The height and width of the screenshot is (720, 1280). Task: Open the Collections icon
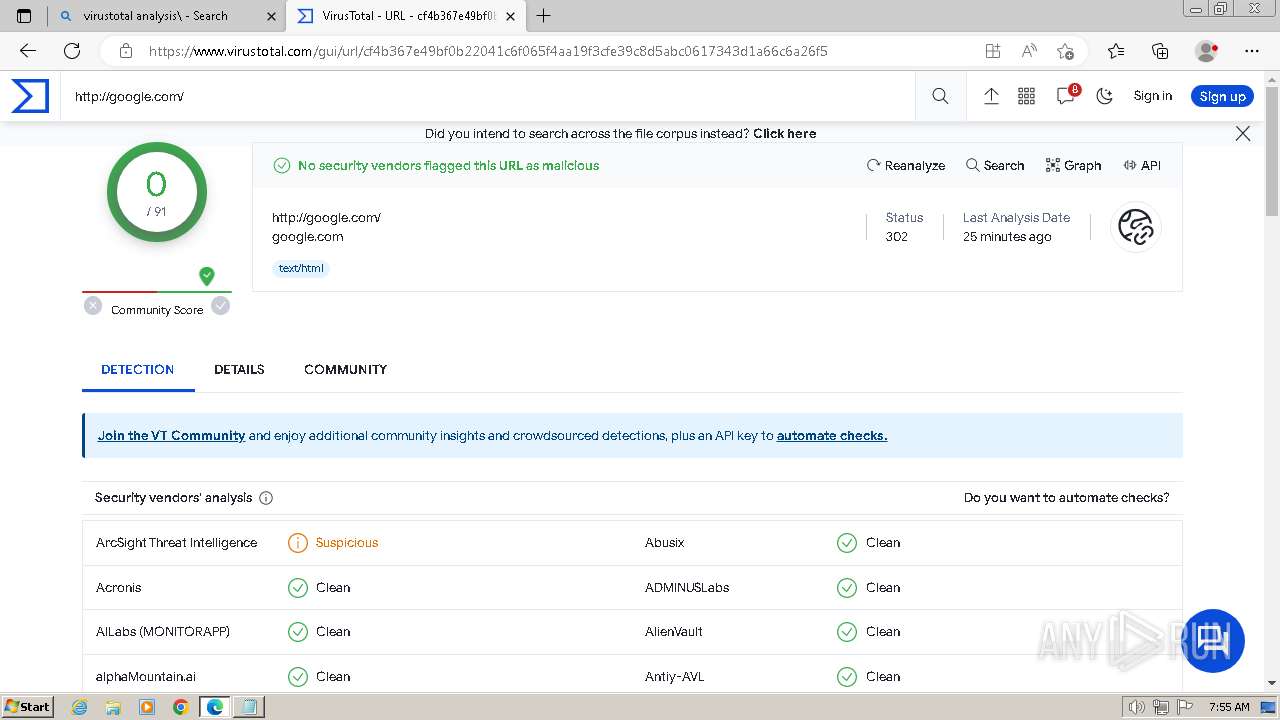point(1160,51)
